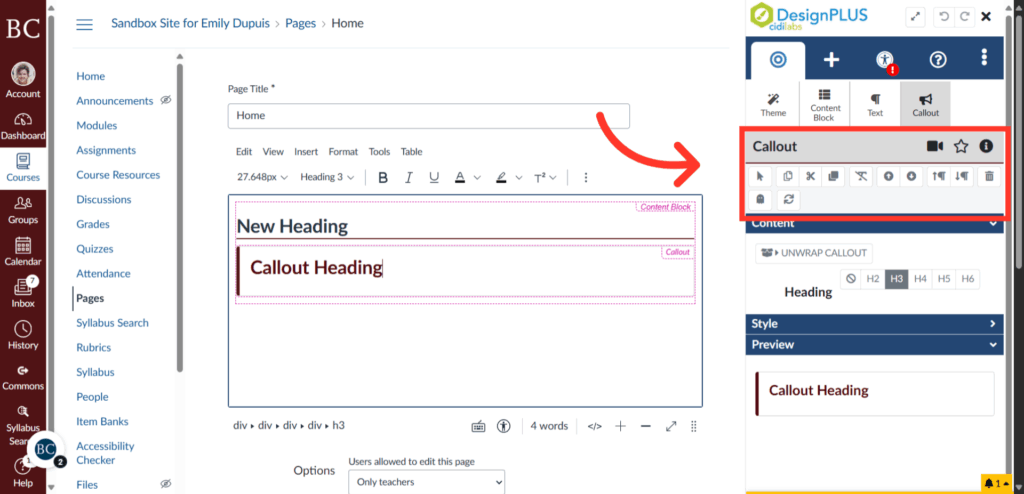Set callout heading level to H3
1024x494 pixels.
click(x=897, y=279)
